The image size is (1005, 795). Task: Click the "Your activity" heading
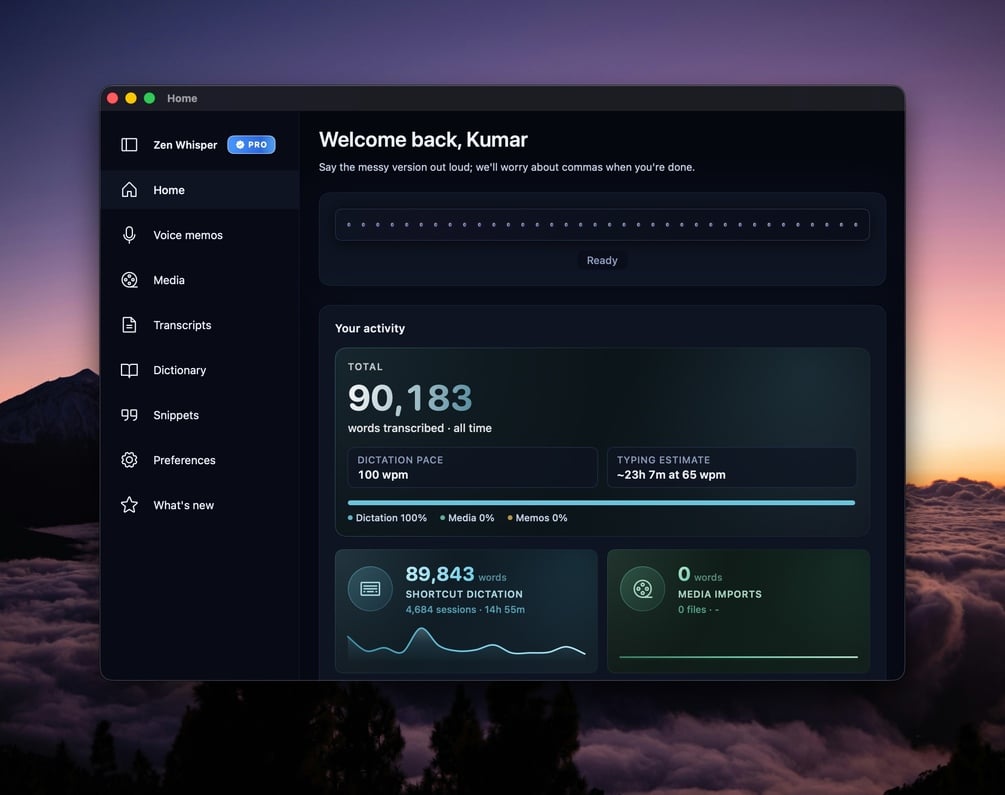370,328
